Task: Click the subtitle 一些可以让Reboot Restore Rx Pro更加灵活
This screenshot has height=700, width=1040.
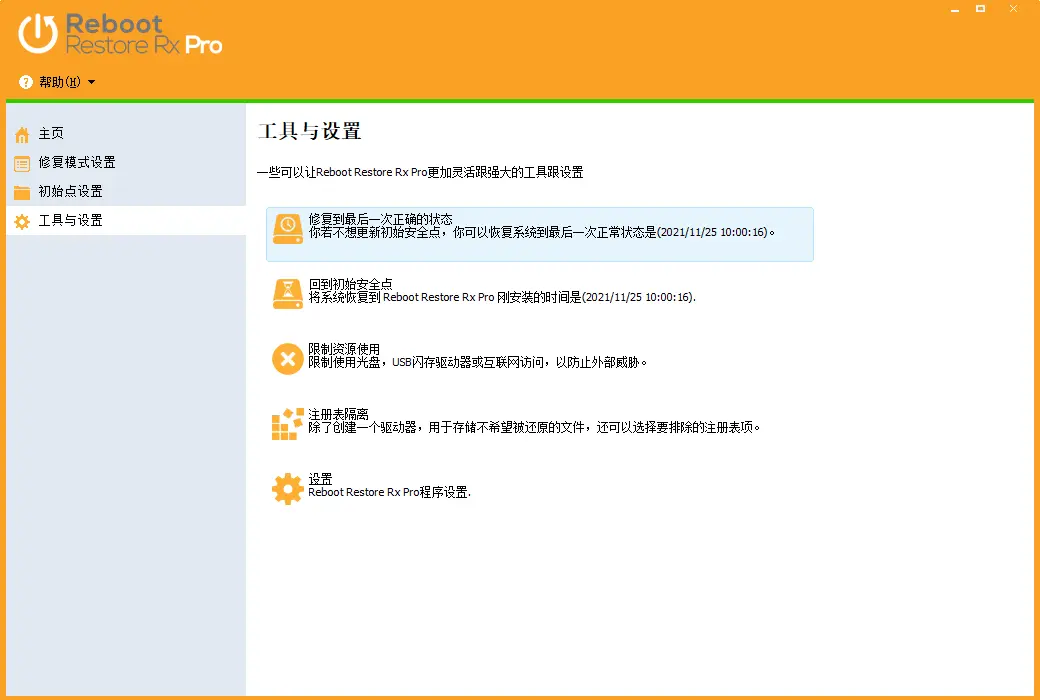Action: coord(421,173)
